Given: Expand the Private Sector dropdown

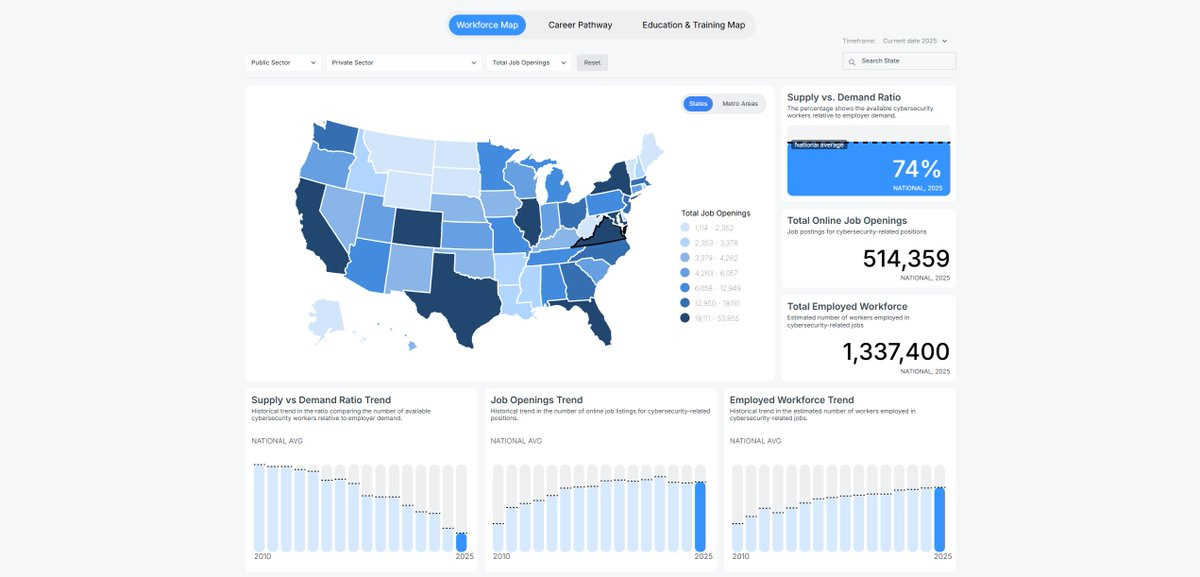Looking at the screenshot, I should coord(404,63).
